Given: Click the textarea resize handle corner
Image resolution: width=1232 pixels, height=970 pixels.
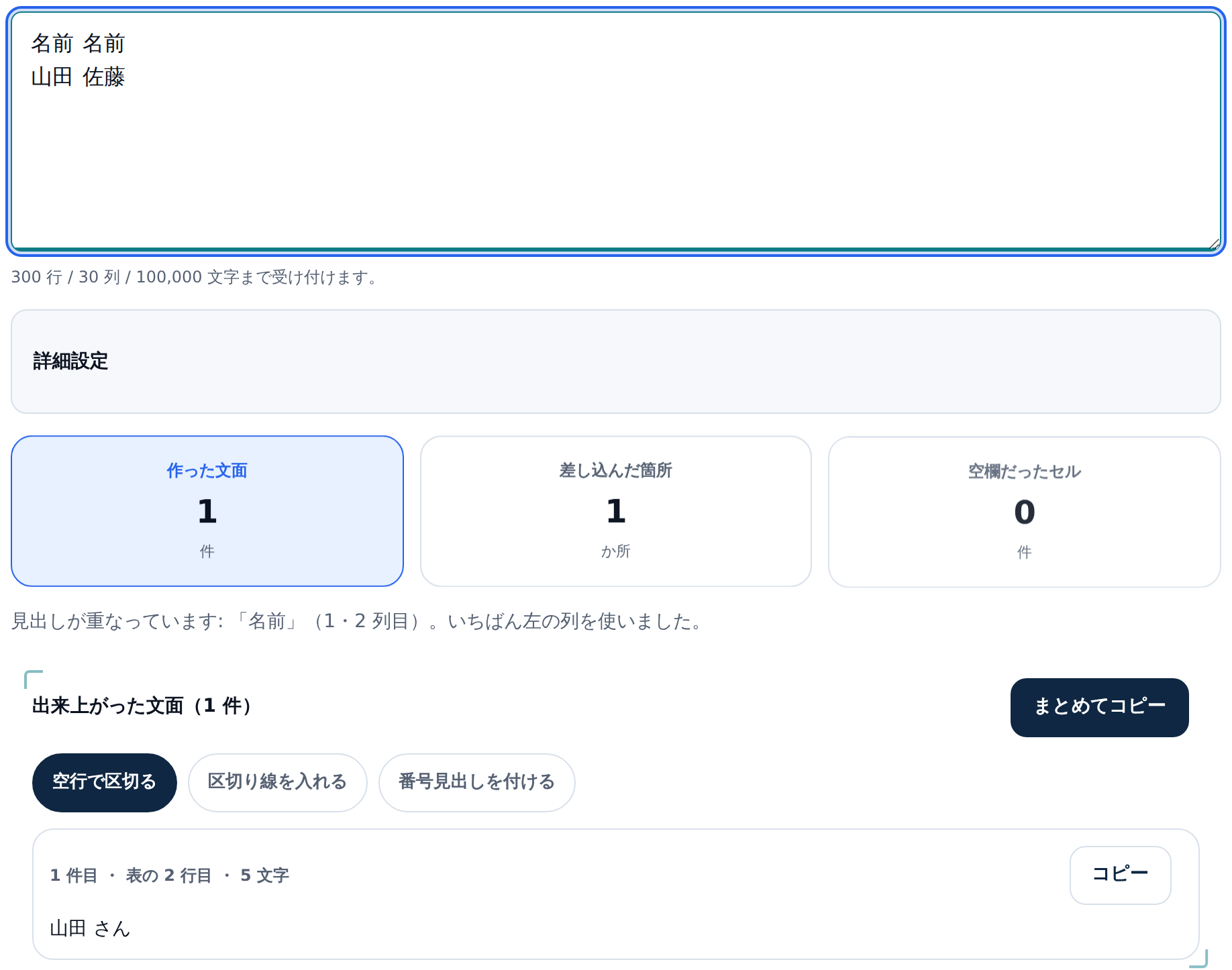Looking at the screenshot, I should [x=1213, y=244].
